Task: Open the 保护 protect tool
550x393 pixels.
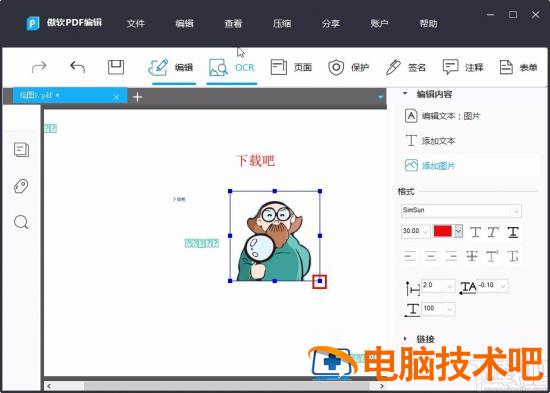Action: (x=349, y=67)
